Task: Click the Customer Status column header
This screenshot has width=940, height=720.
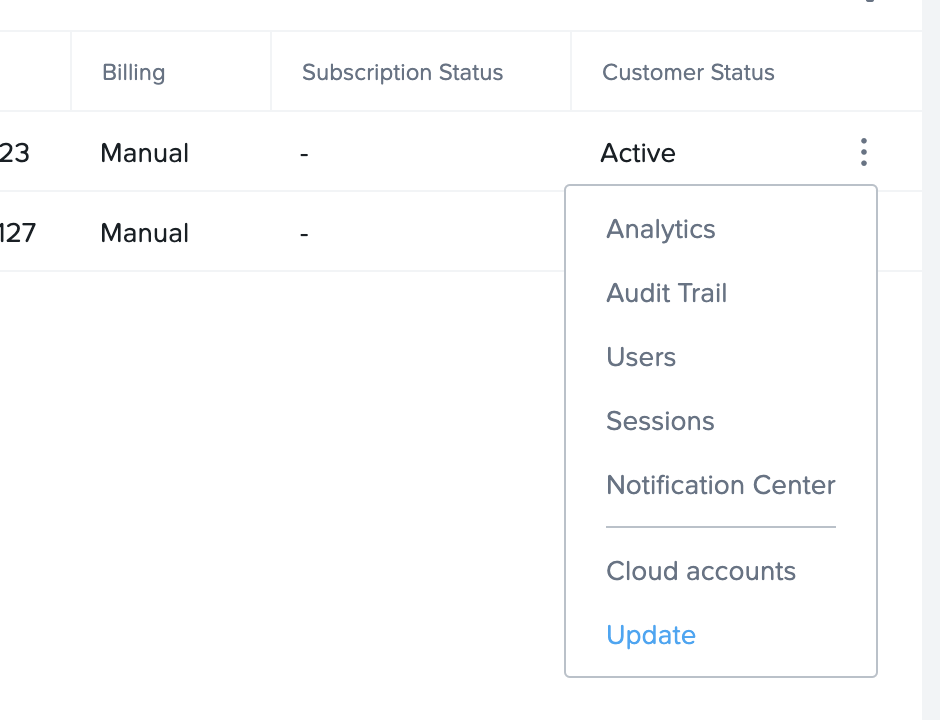Action: point(688,72)
